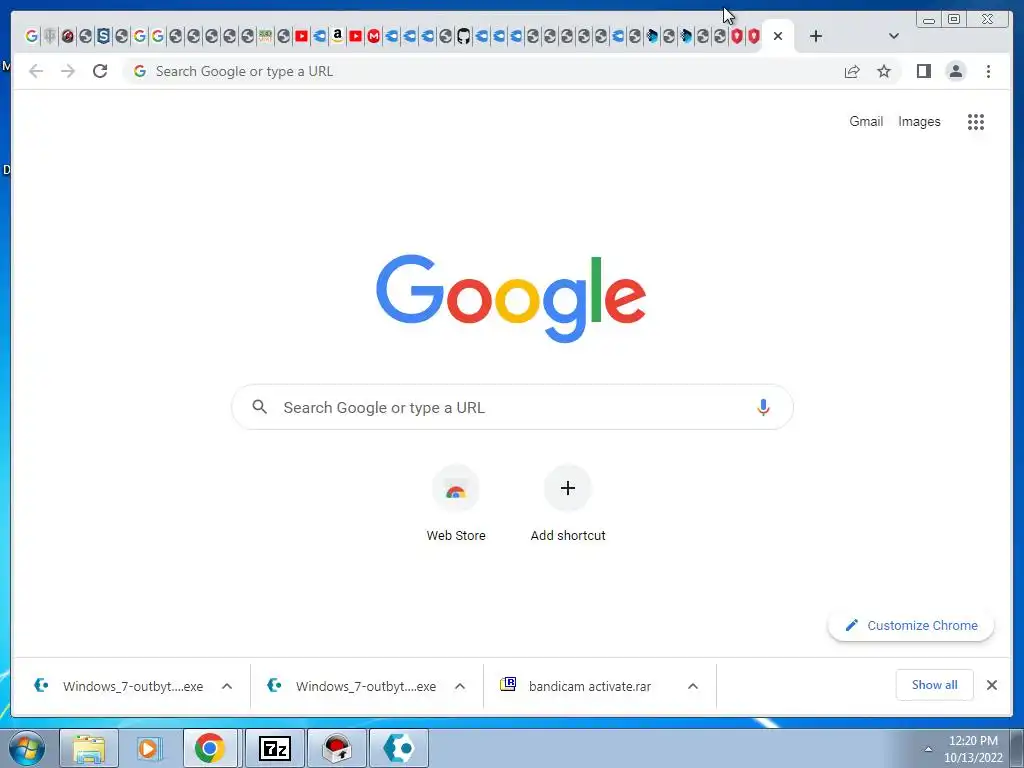Expand options for first Windows_7-outbyt download

[x=227, y=686]
